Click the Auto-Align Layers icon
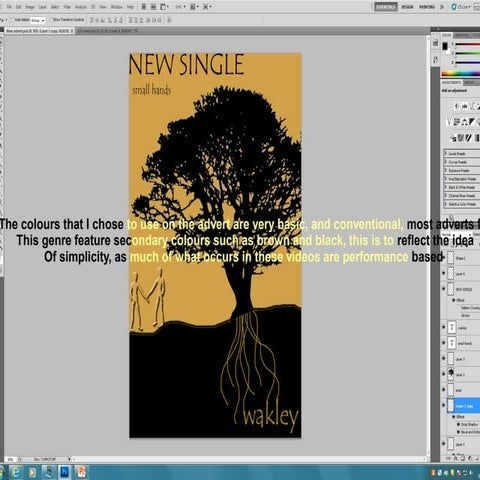480x480 pixels. [x=169, y=20]
